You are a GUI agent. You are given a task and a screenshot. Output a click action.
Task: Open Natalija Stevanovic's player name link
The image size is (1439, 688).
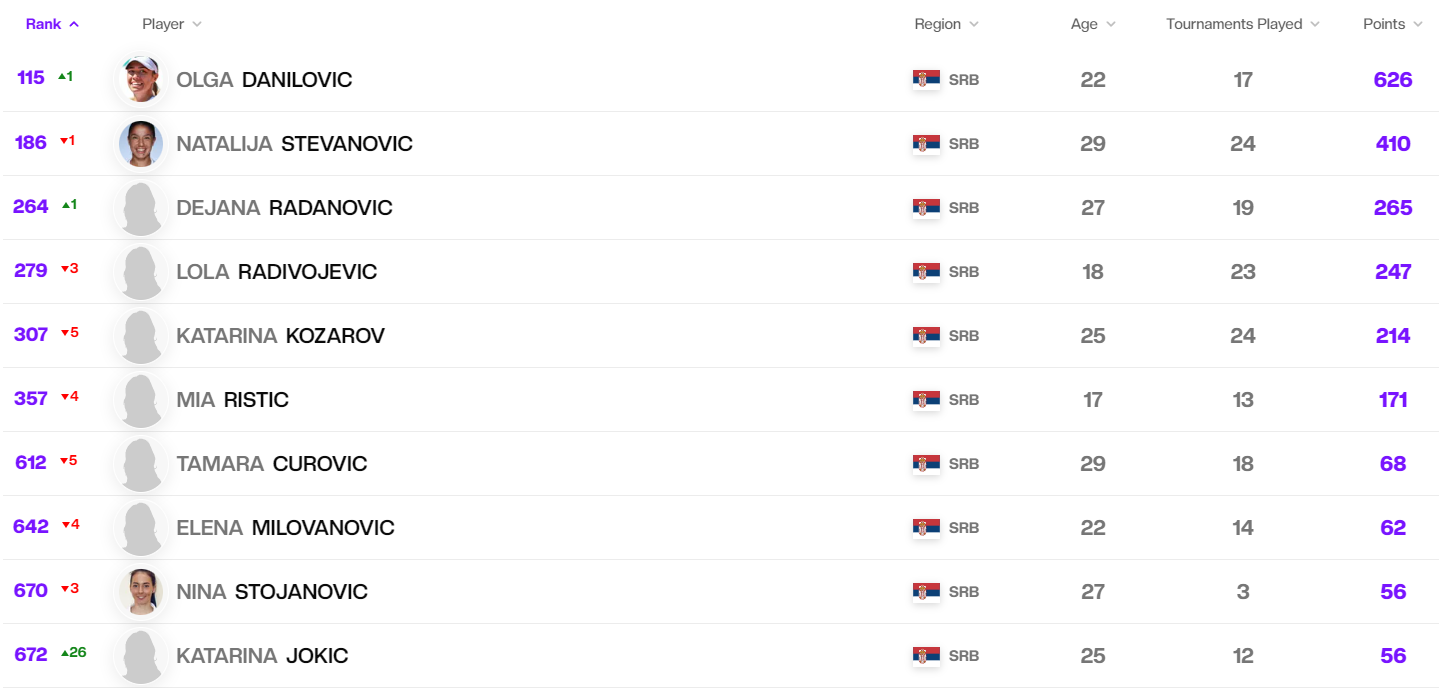tap(294, 144)
